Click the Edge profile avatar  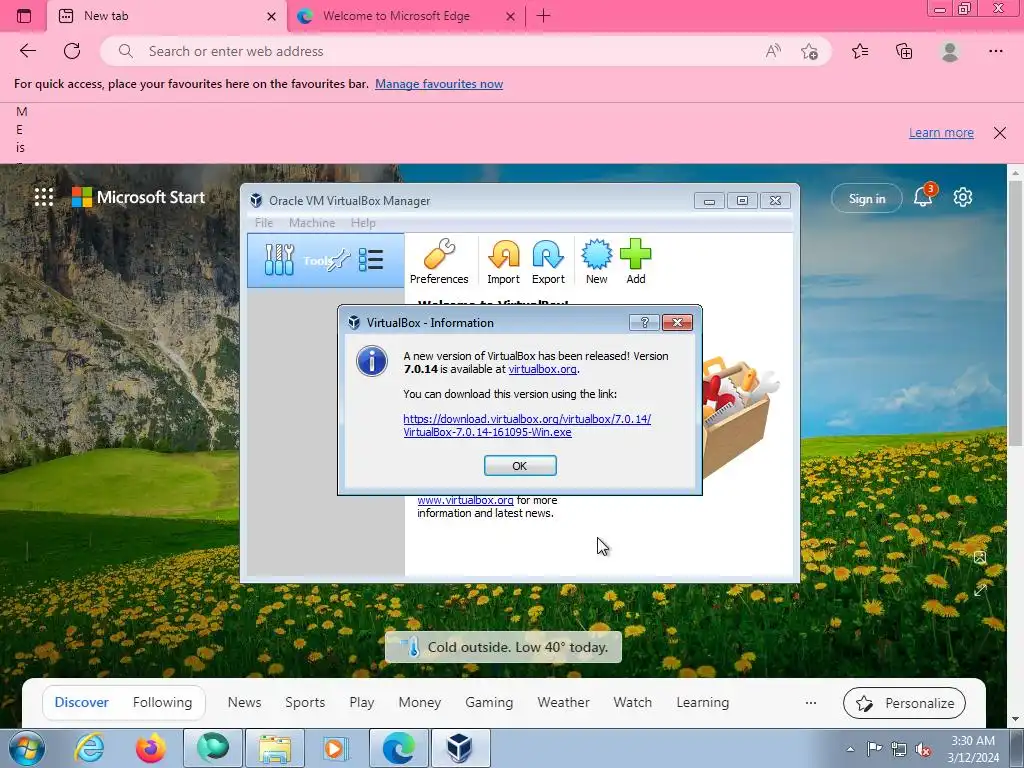click(x=950, y=51)
